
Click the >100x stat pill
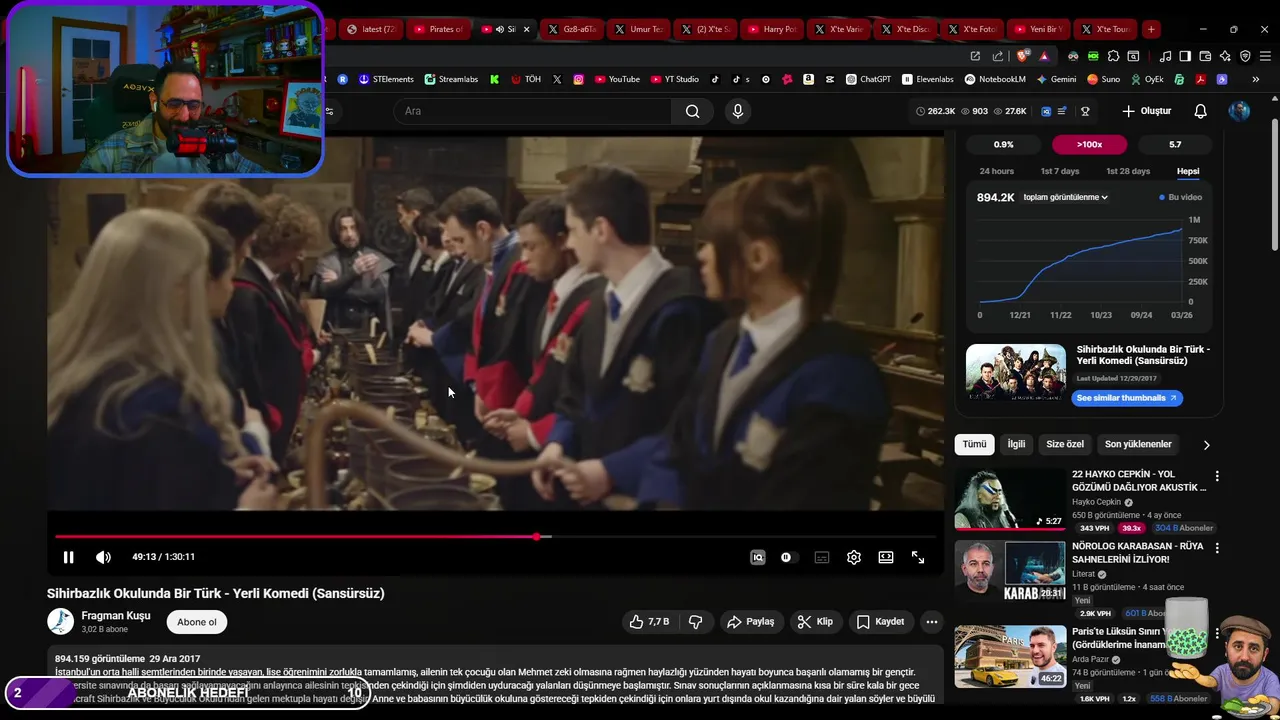coord(1089,144)
